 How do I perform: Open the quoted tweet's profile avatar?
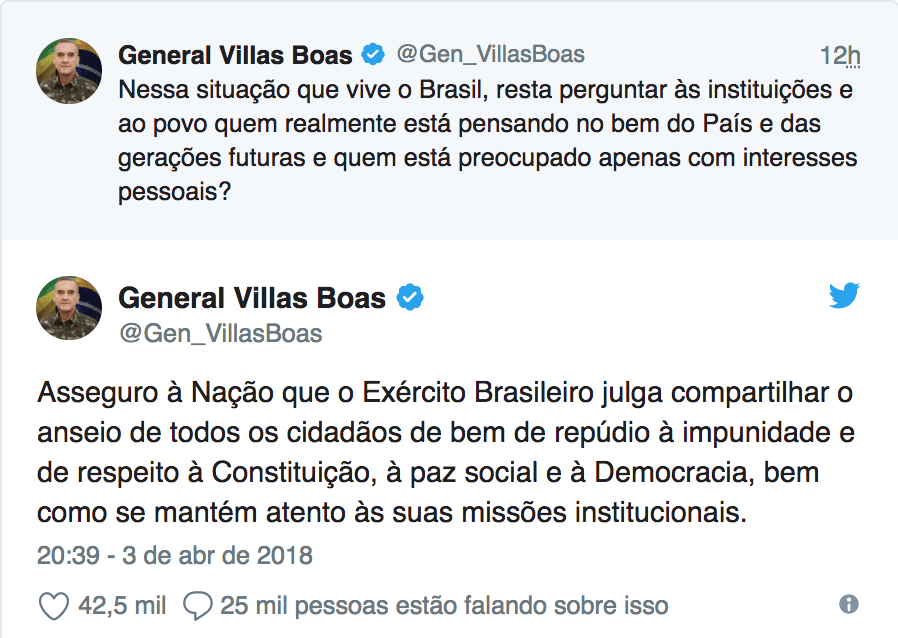[69, 71]
